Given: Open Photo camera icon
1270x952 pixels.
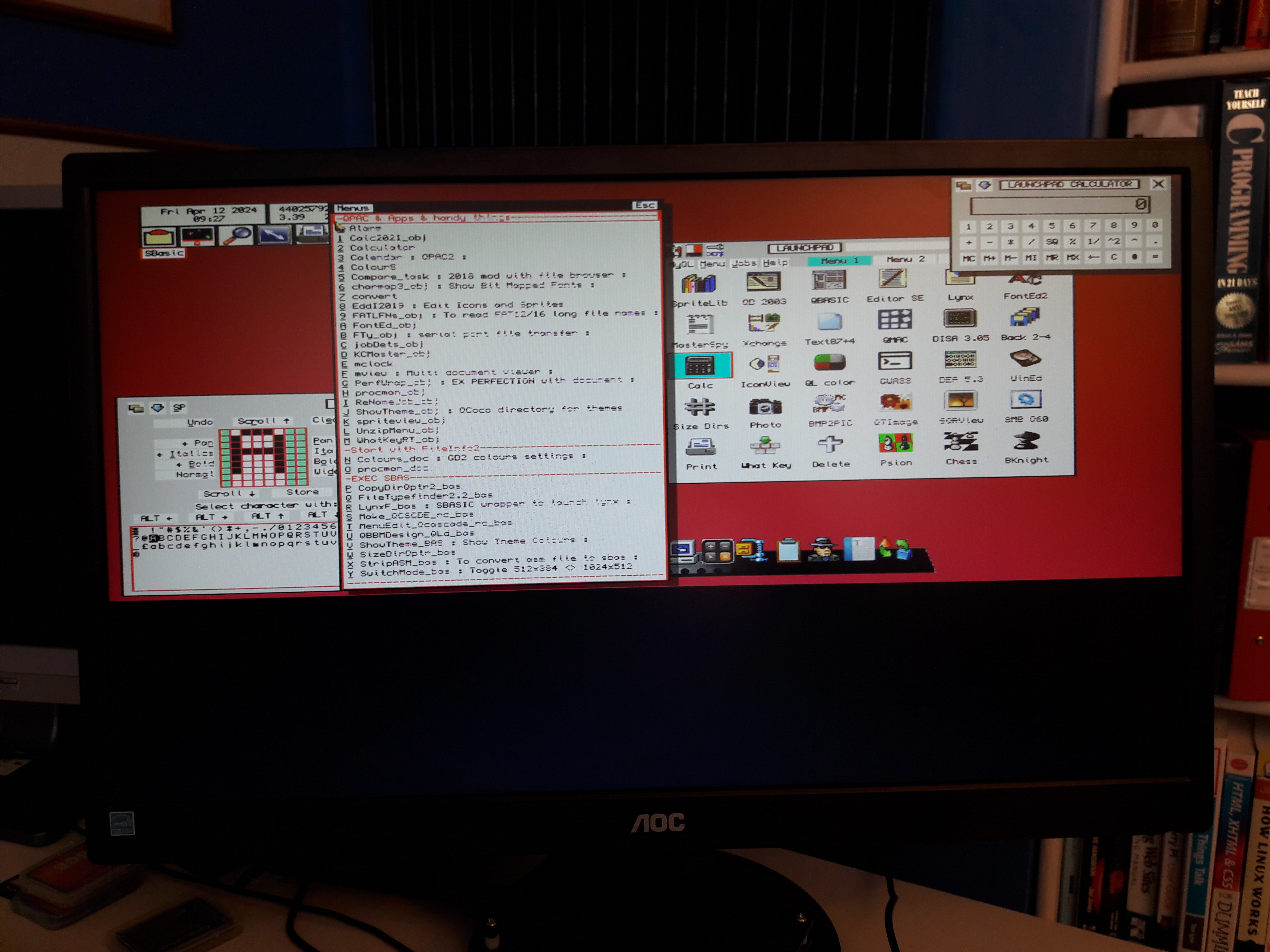Looking at the screenshot, I should (x=765, y=407).
